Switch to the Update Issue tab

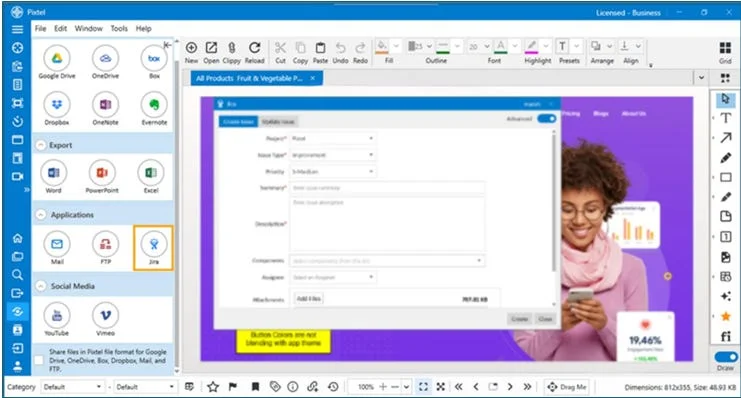pyautogui.click(x=278, y=122)
